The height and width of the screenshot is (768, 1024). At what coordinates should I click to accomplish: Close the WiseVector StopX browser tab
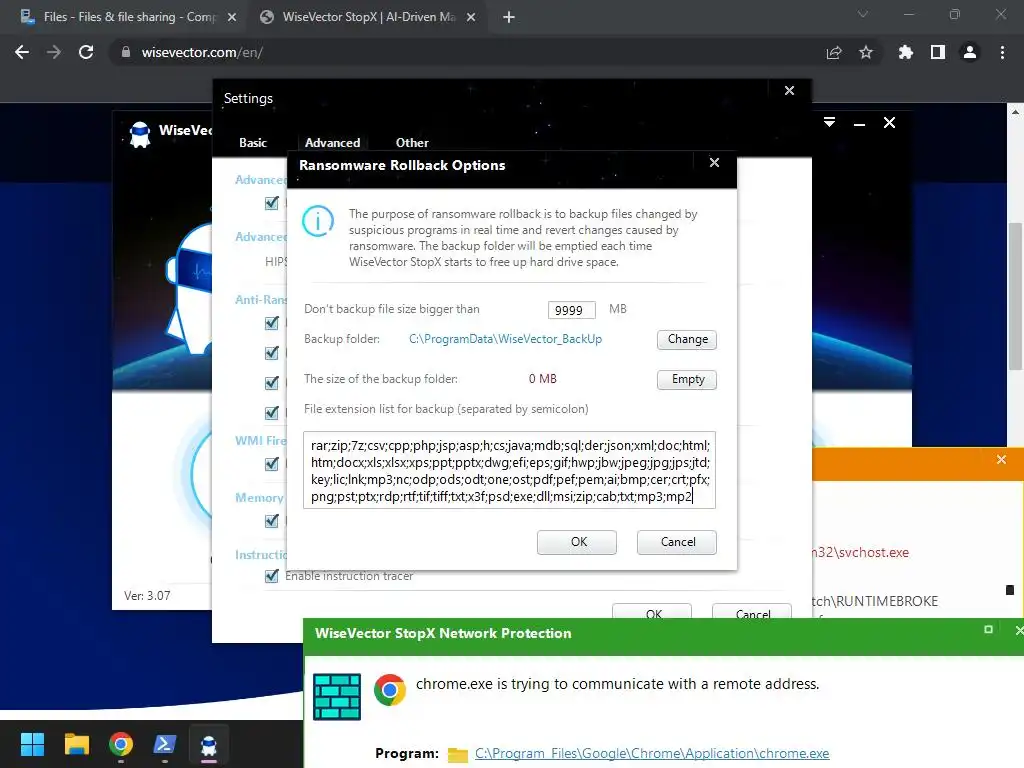(471, 18)
